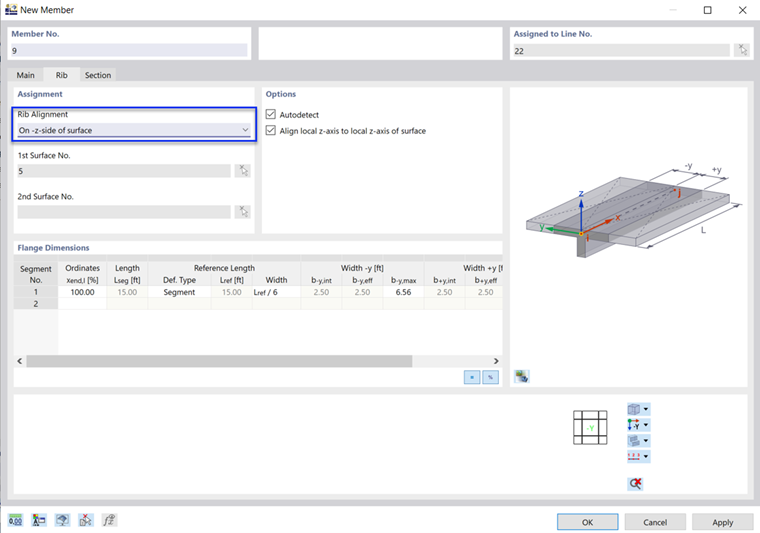This screenshot has height=533, width=760.
Task: Click the New Member window app icon
Action: [x=11, y=10]
